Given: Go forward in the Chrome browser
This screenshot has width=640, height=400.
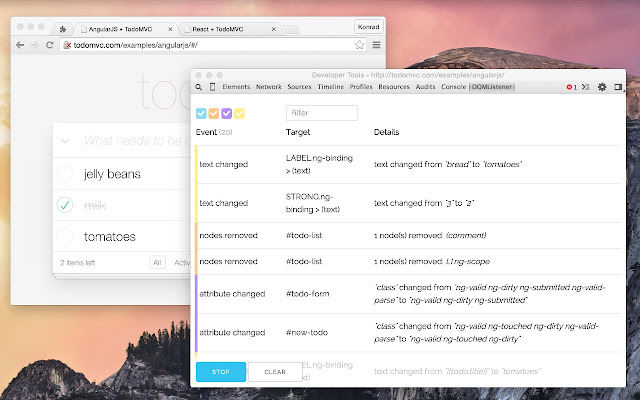Looking at the screenshot, I should coord(35,45).
